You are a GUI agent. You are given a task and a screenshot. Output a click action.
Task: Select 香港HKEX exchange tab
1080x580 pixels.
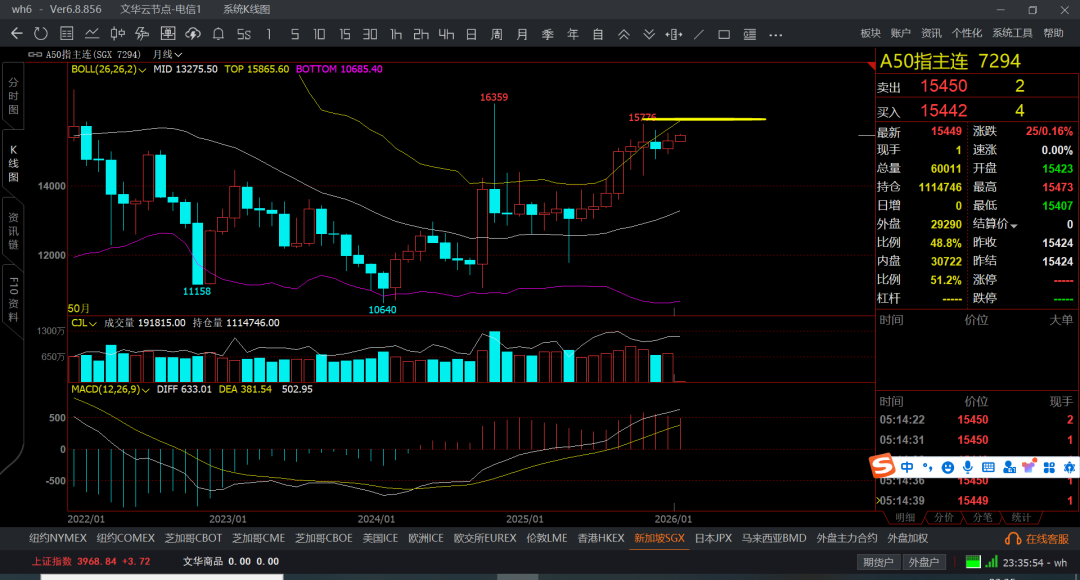pos(601,539)
